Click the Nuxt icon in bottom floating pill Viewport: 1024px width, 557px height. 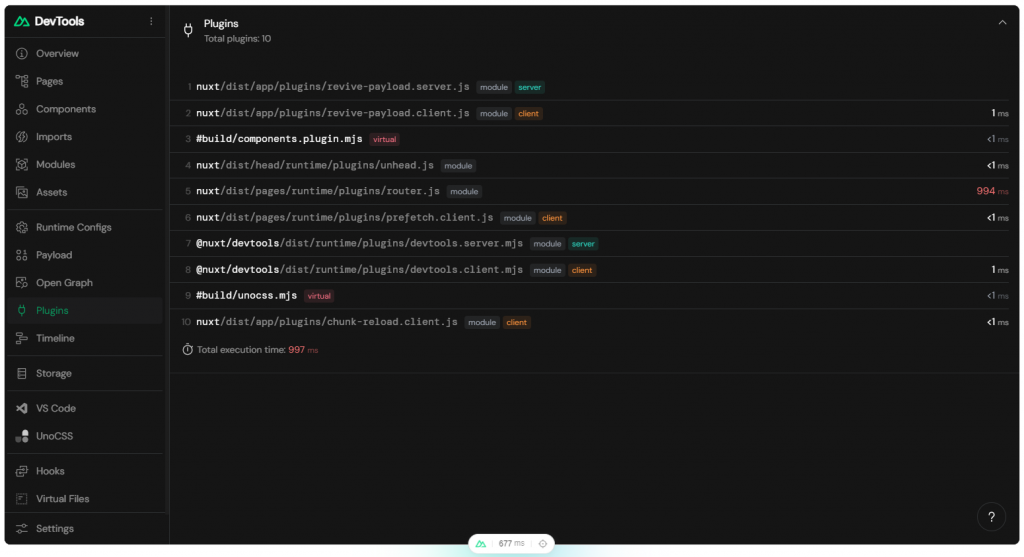(x=481, y=543)
